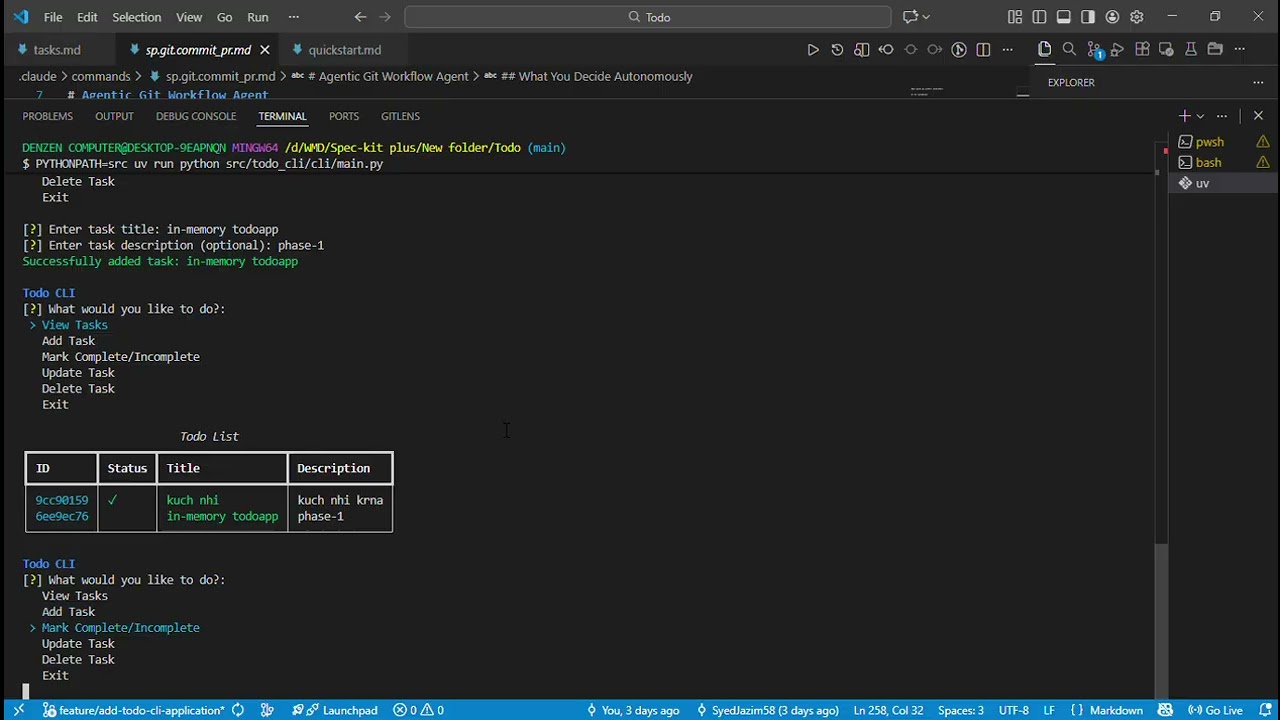Switch to quickstart.md editor tab
Image resolution: width=1280 pixels, height=720 pixels.
point(345,50)
